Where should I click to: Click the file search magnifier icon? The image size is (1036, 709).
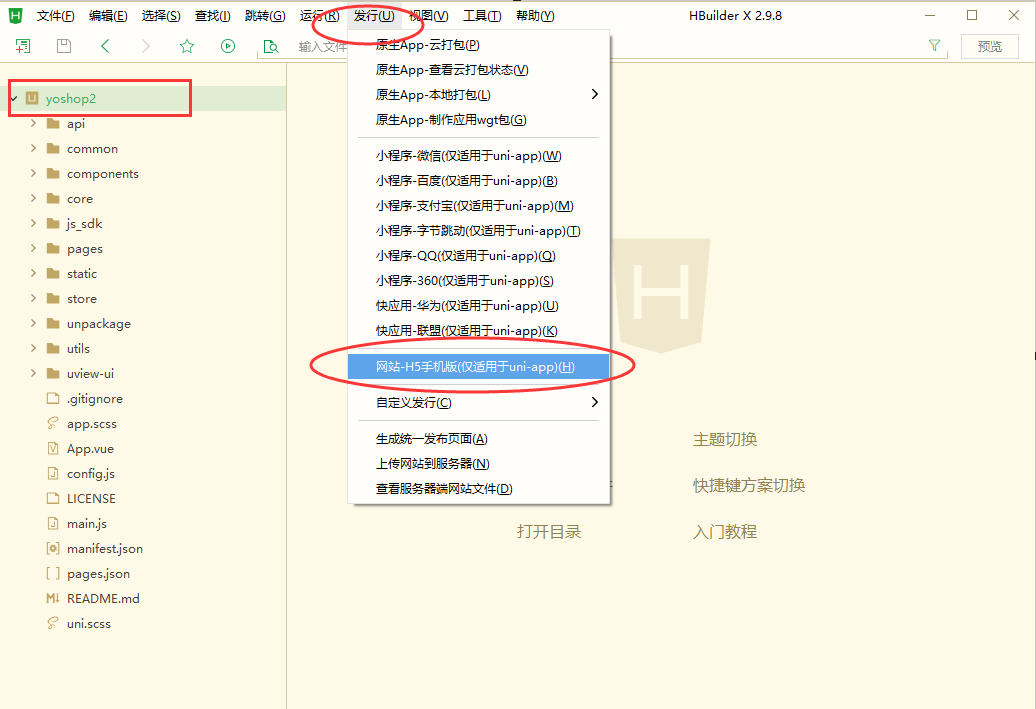pyautogui.click(x=271, y=46)
